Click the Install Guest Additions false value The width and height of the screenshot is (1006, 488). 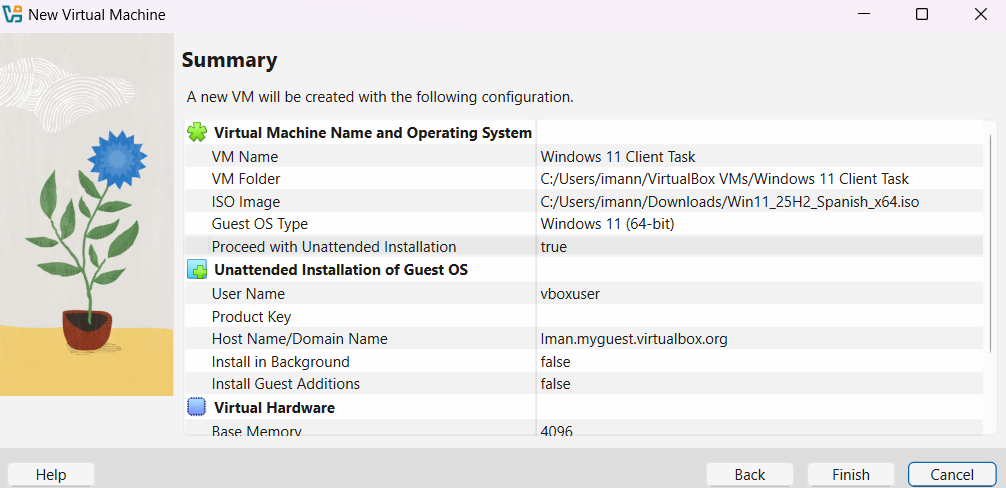(x=555, y=384)
